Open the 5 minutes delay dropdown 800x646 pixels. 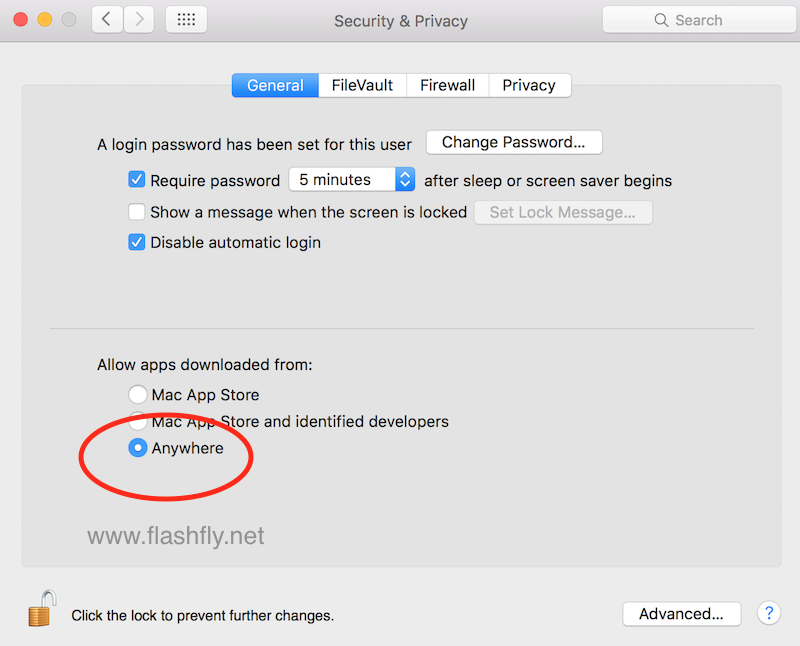click(x=351, y=180)
